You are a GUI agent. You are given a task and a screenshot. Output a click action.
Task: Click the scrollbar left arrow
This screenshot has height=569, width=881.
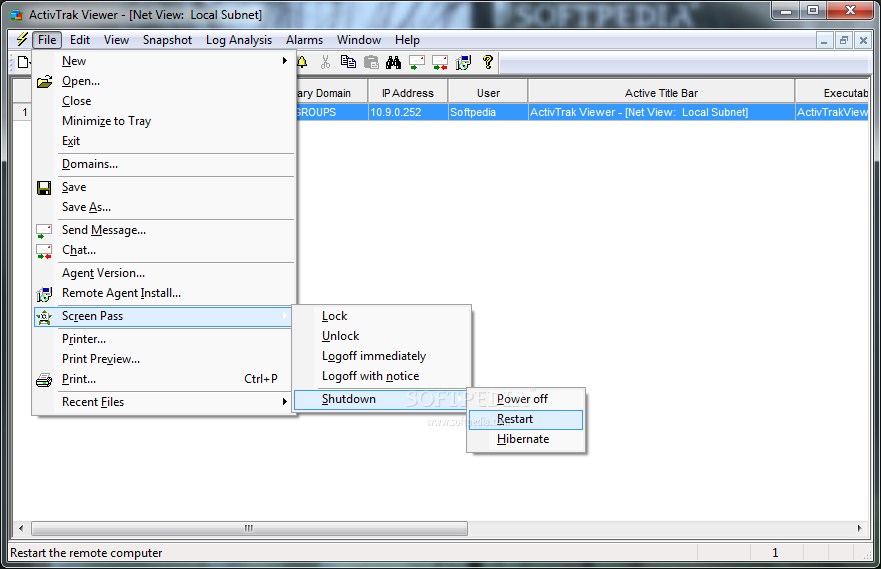21,529
